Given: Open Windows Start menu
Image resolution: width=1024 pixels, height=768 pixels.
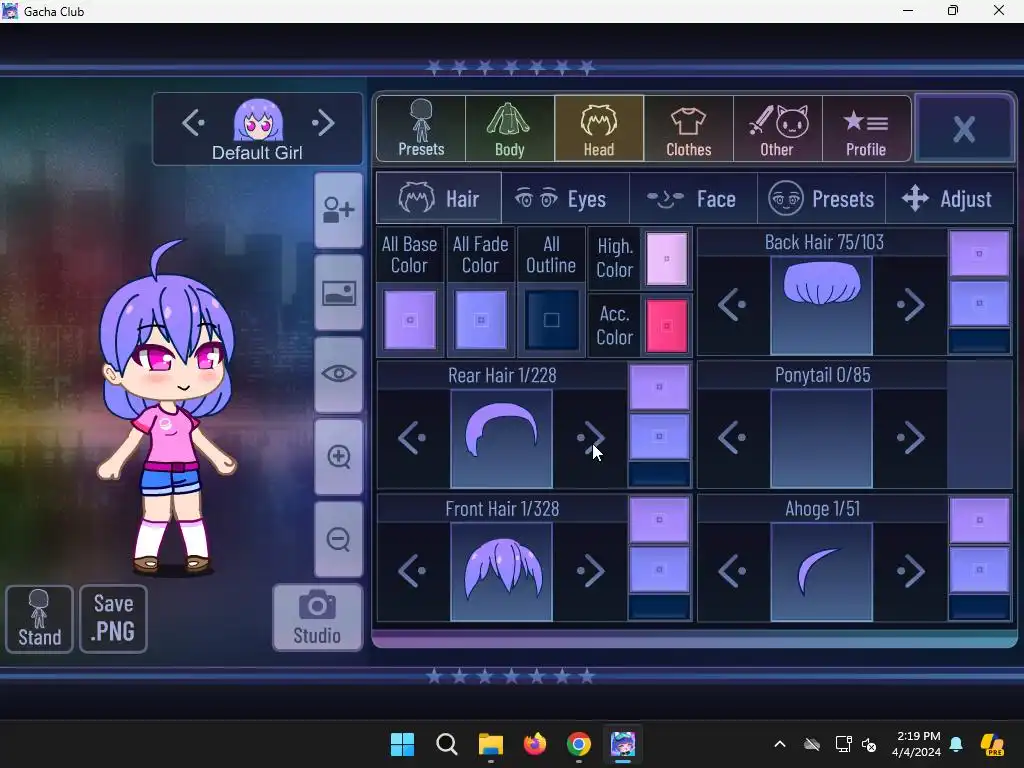Looking at the screenshot, I should tap(402, 744).
